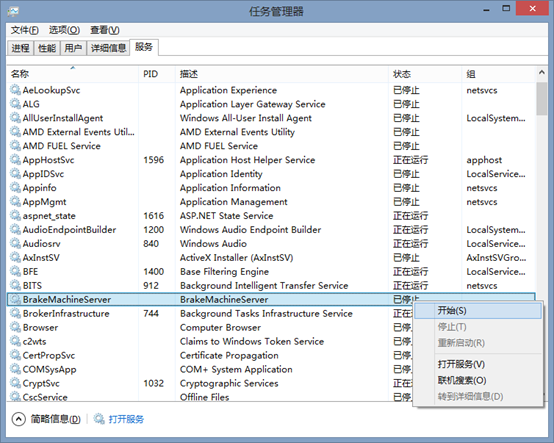The image size is (554, 443).
Task: Click the gear icon beside AppMgmt
Action: (15, 201)
